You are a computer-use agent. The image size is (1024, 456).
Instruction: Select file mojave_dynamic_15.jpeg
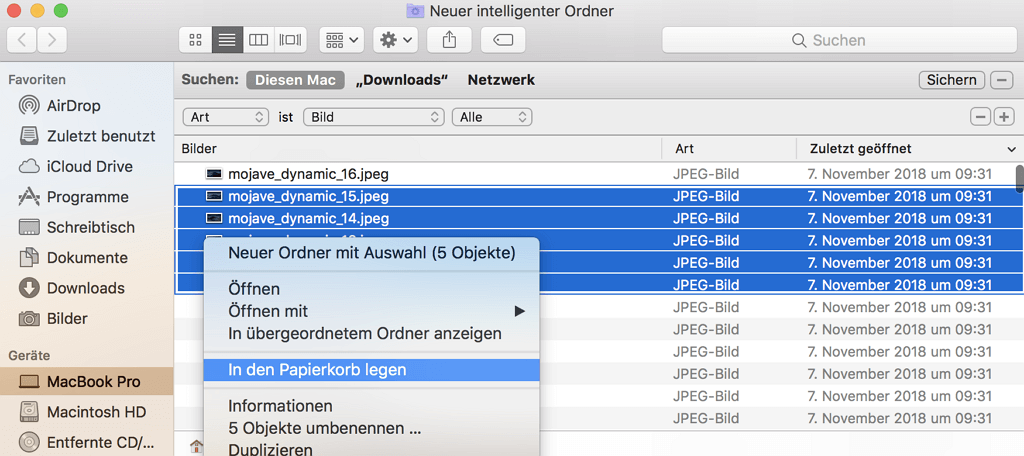pos(309,196)
